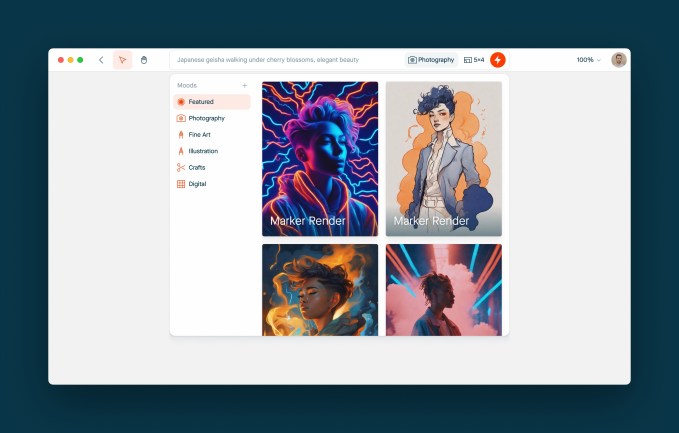Select the Crafts mood category
The image size is (679, 433).
[x=212, y=168]
